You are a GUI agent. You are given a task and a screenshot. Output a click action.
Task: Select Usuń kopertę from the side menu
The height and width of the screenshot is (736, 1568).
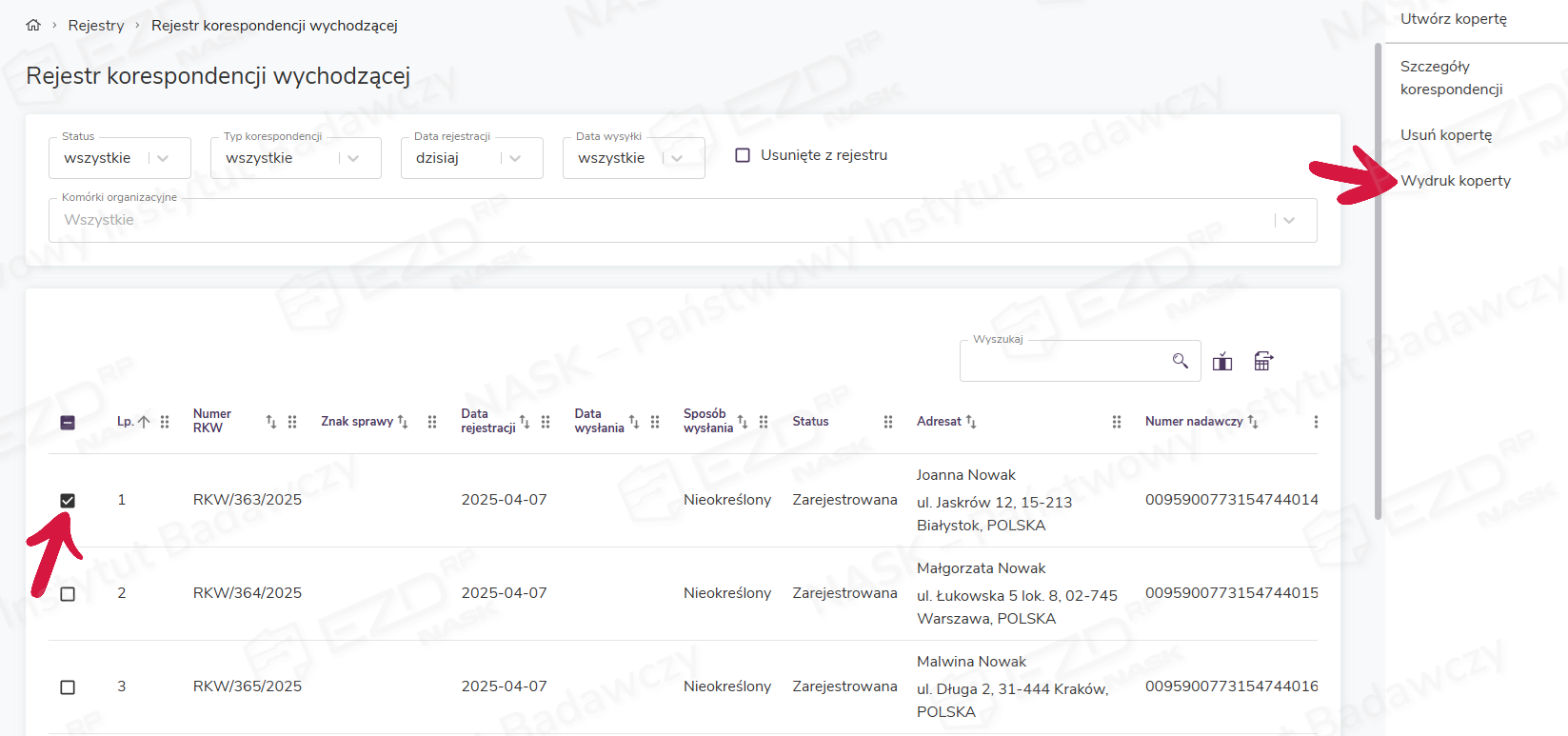(x=1445, y=135)
